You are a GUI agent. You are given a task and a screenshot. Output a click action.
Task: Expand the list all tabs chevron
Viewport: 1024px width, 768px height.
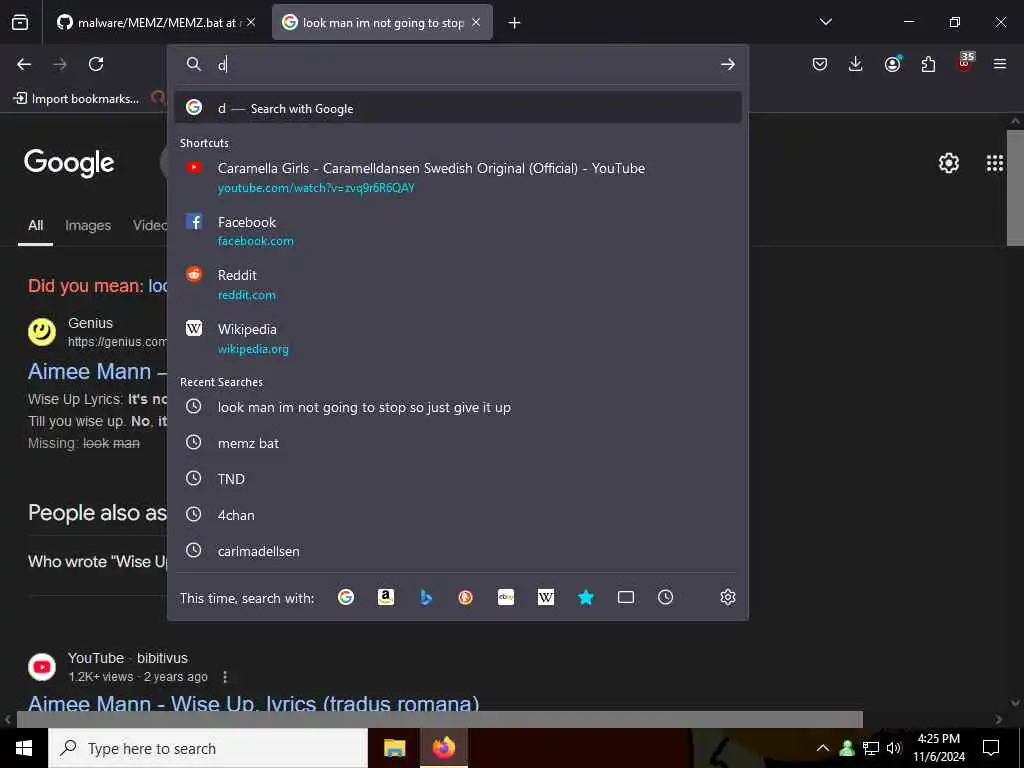coord(825,22)
